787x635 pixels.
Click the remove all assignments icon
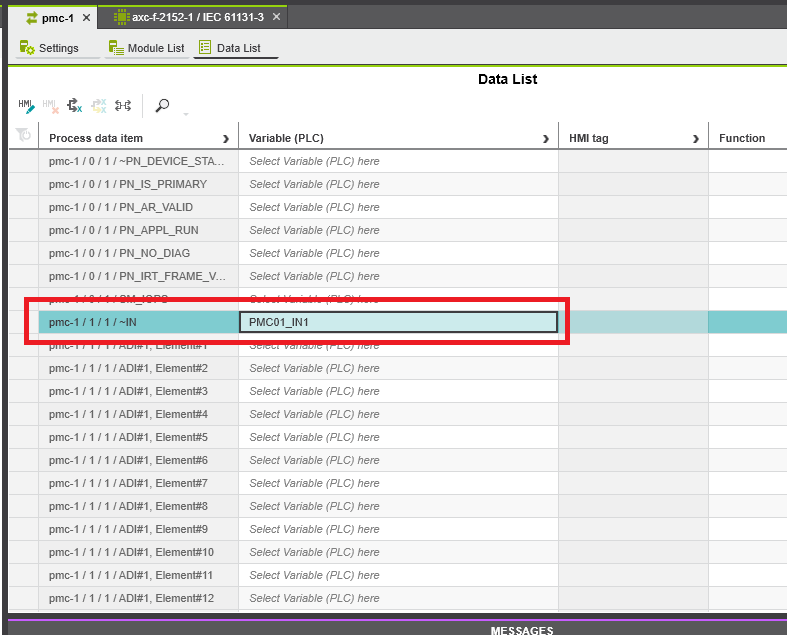pos(99,105)
